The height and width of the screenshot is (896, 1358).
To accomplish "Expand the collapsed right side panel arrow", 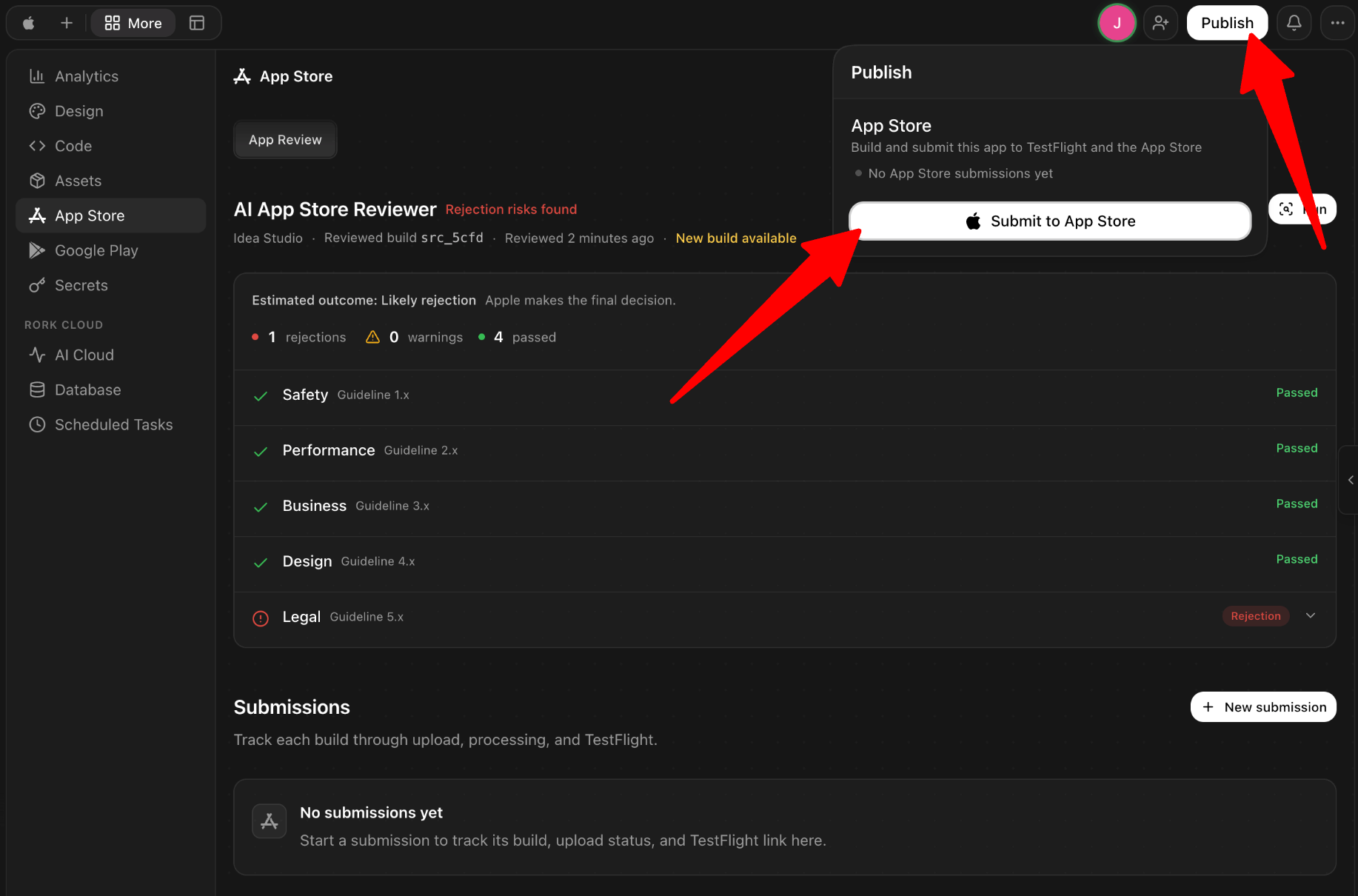I will click(x=1350, y=480).
